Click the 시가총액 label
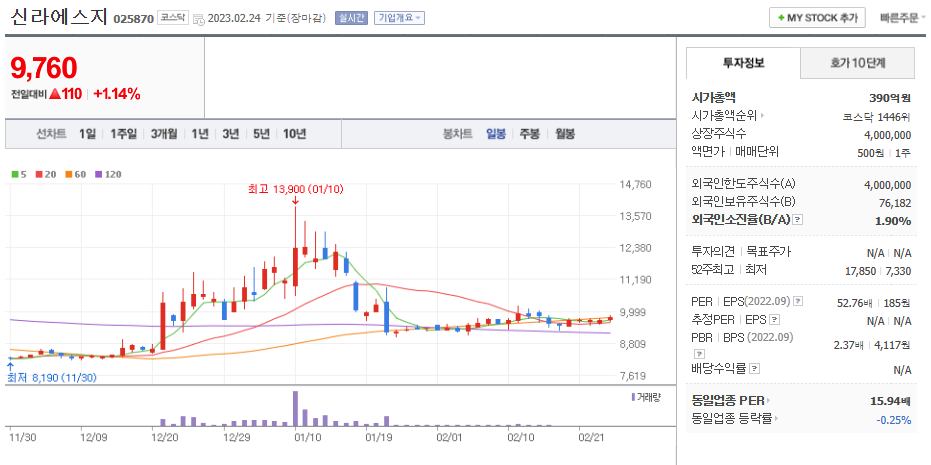931x465 pixels. tap(713, 98)
